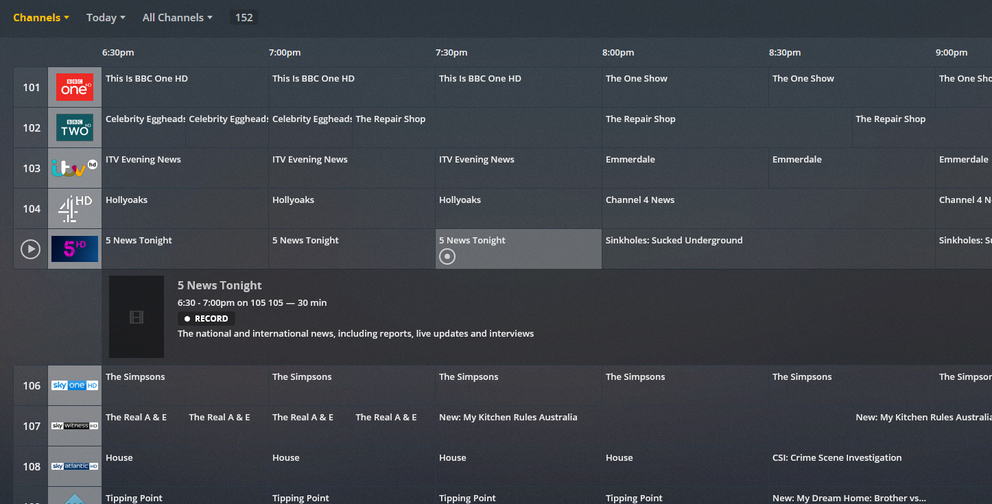Expand the All Channels filter dropdown
The width and height of the screenshot is (992, 504).
pos(177,18)
